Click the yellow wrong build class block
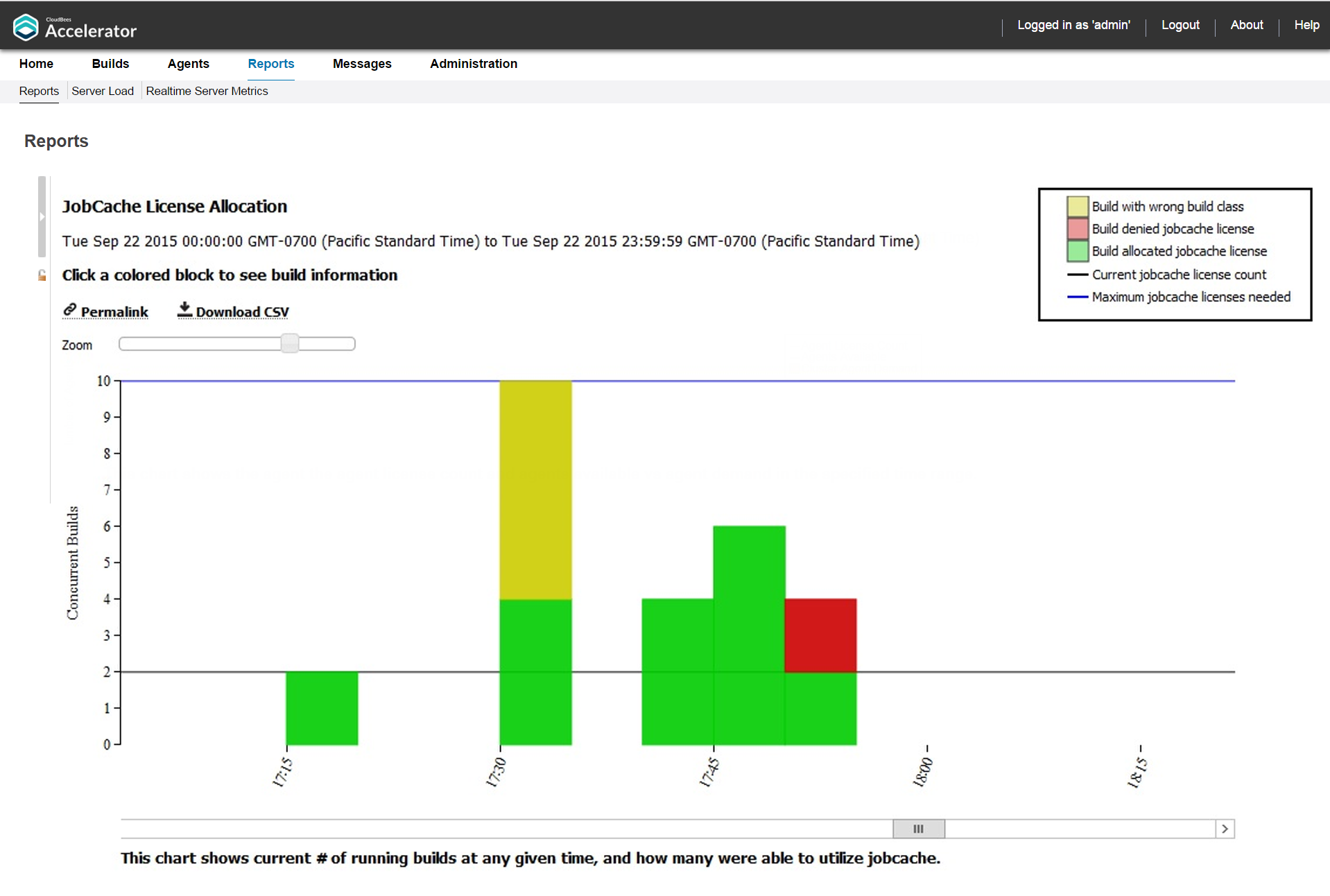1330x896 pixels. [535, 490]
